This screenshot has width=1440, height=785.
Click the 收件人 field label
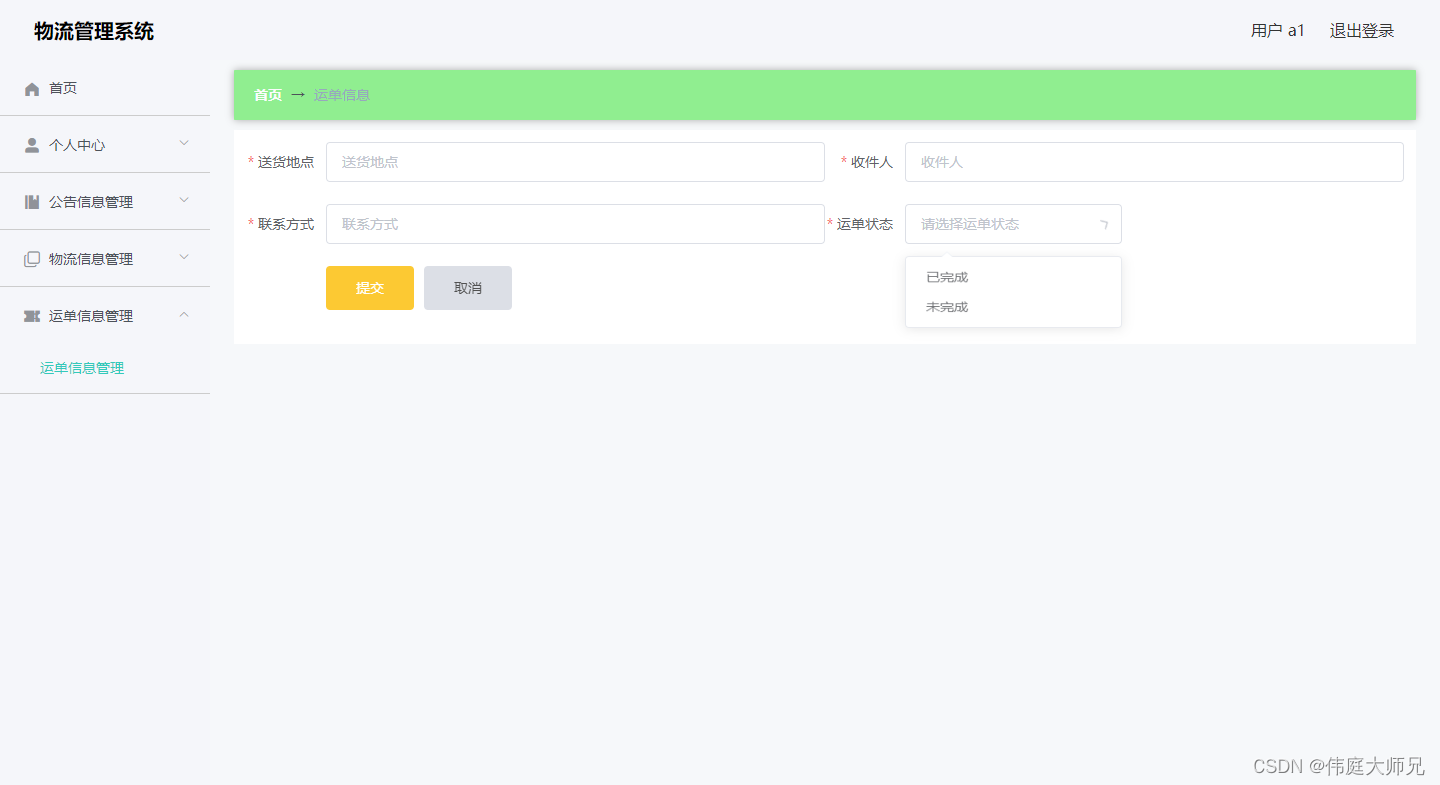872,162
